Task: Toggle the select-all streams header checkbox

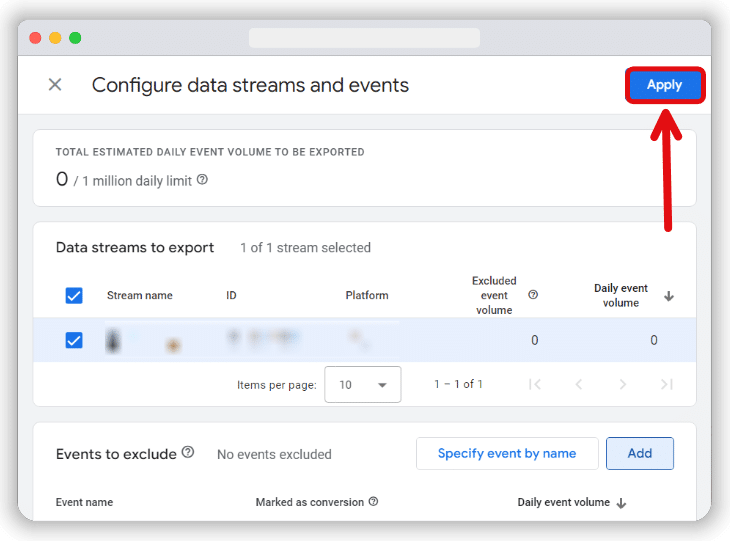Action: 74,296
